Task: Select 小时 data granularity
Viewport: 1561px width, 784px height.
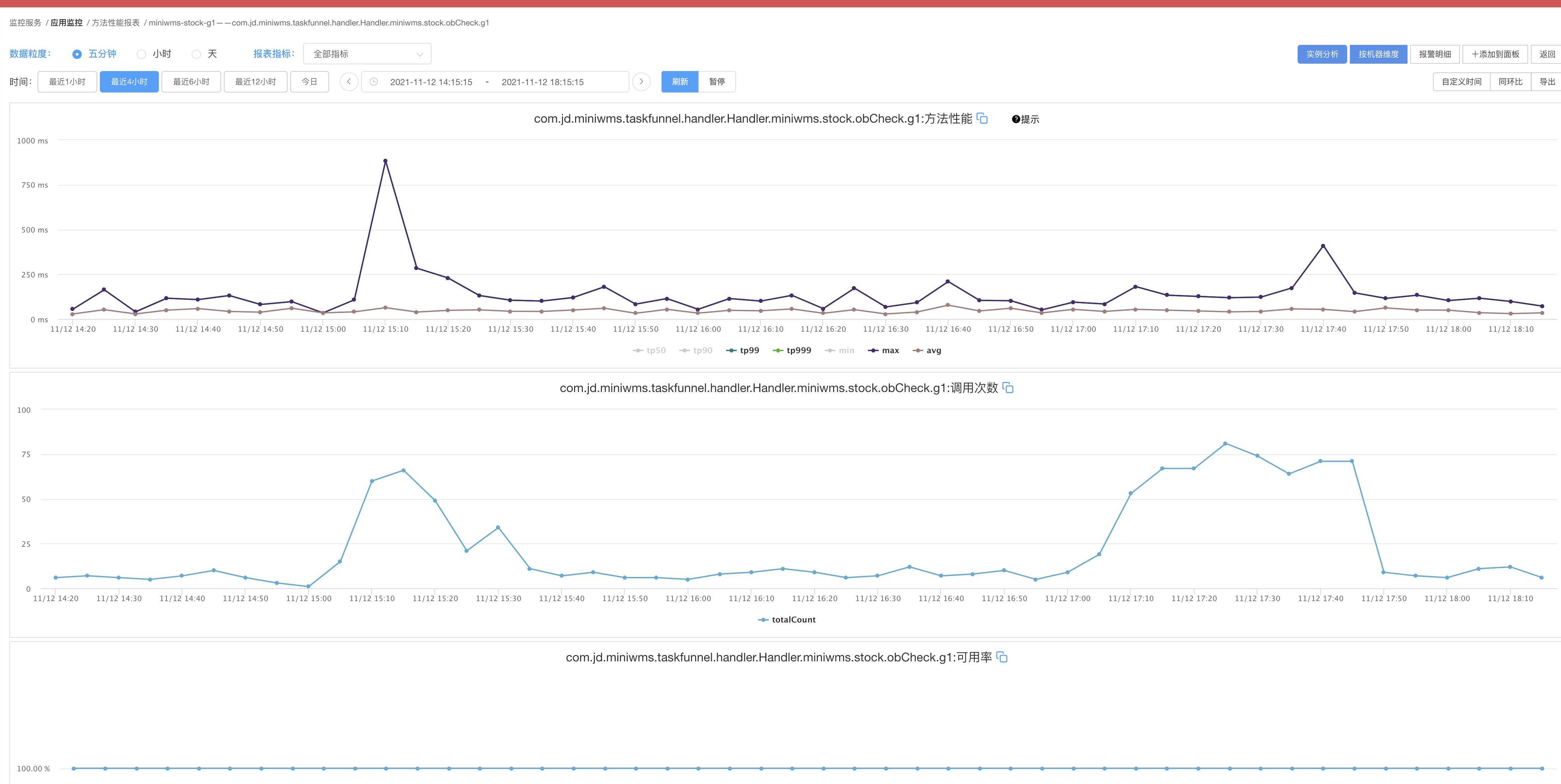Action: click(x=154, y=54)
